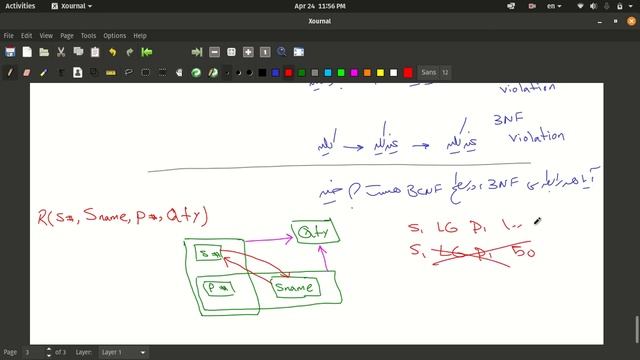Screen dimensions: 640x360
Task: Increase page number with up stepper
Action: click(49, 349)
